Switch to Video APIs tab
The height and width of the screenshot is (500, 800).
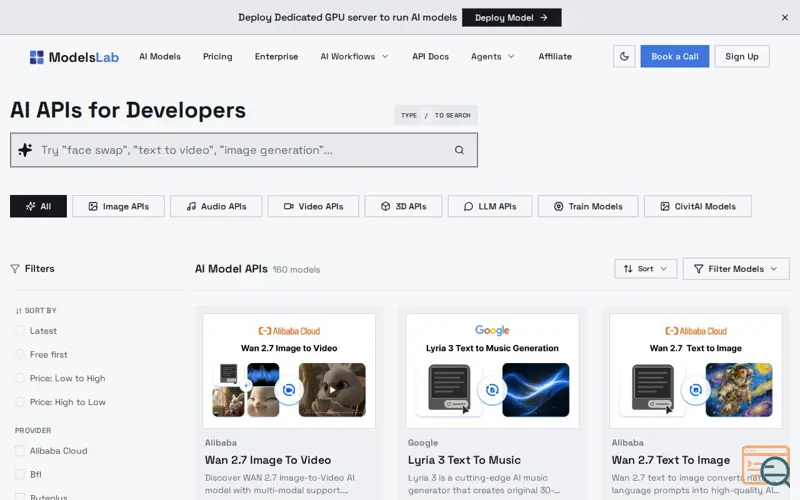313,206
